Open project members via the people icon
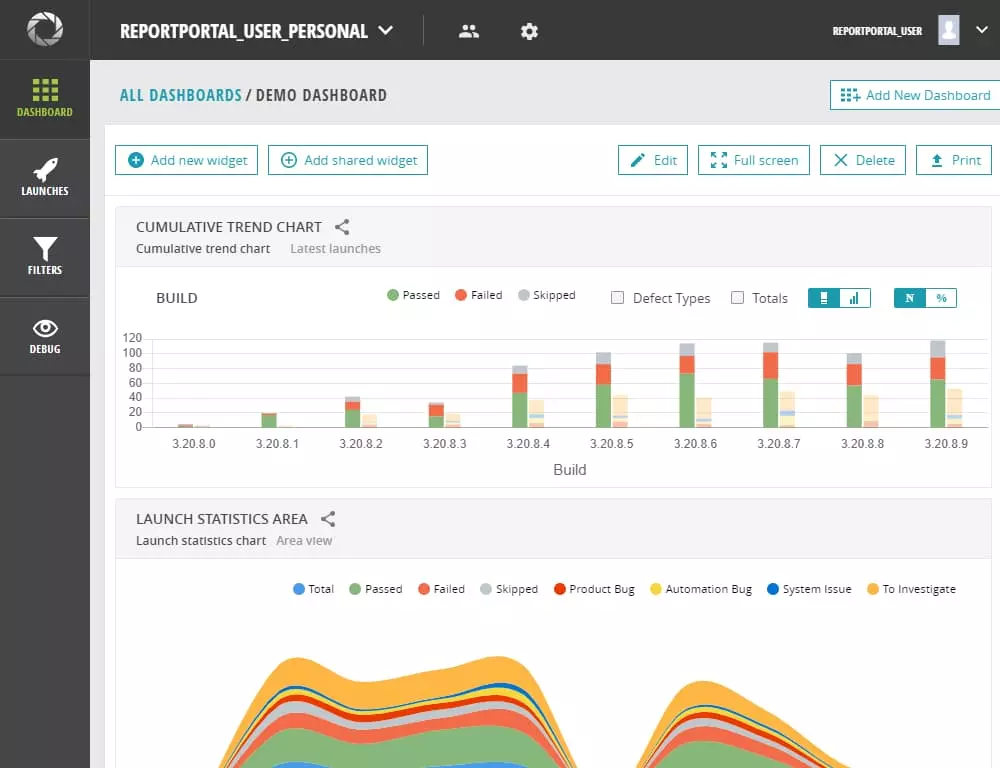 [x=469, y=31]
